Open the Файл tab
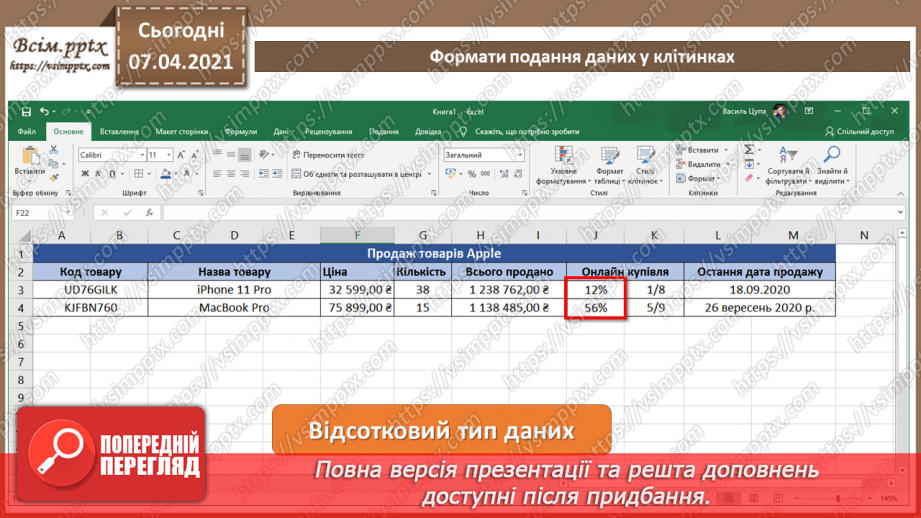The height and width of the screenshot is (518, 921). pos(26,132)
